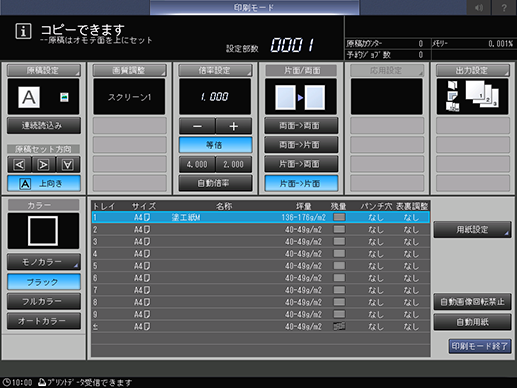
Task: Select tray 8 row in paper list
Action: click(x=260, y=302)
